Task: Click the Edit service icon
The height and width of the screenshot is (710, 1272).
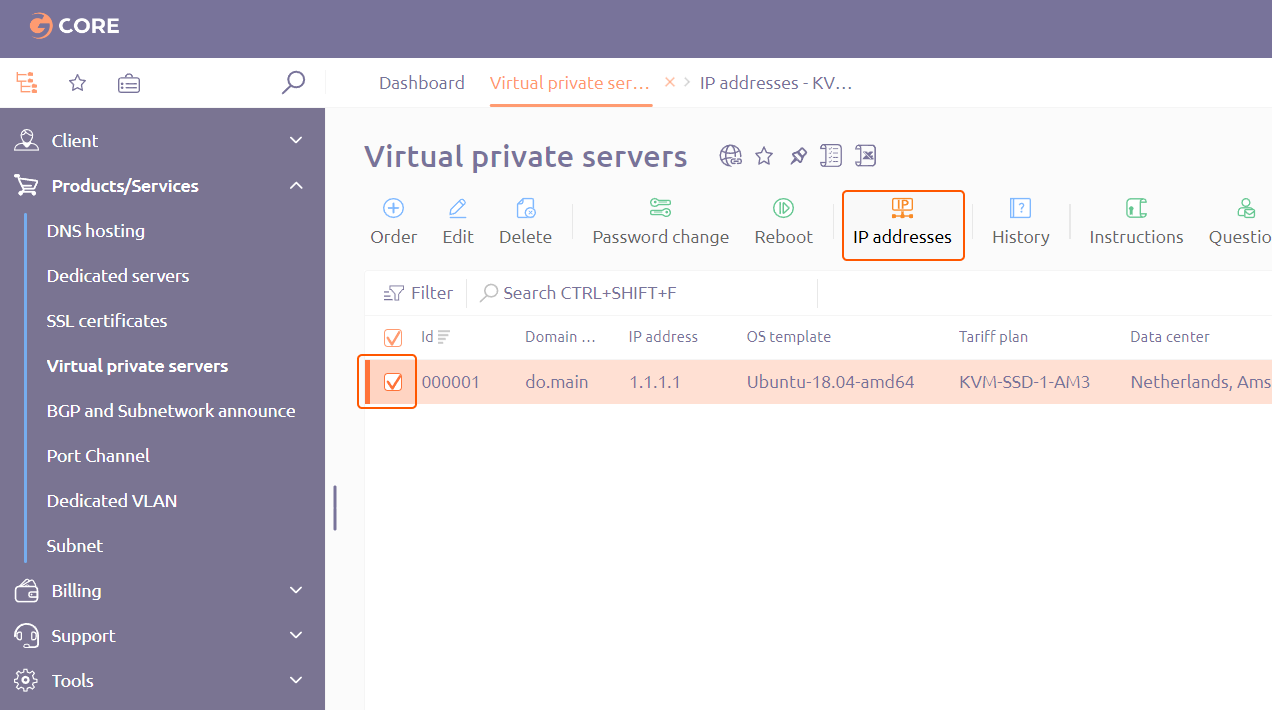Action: [458, 222]
